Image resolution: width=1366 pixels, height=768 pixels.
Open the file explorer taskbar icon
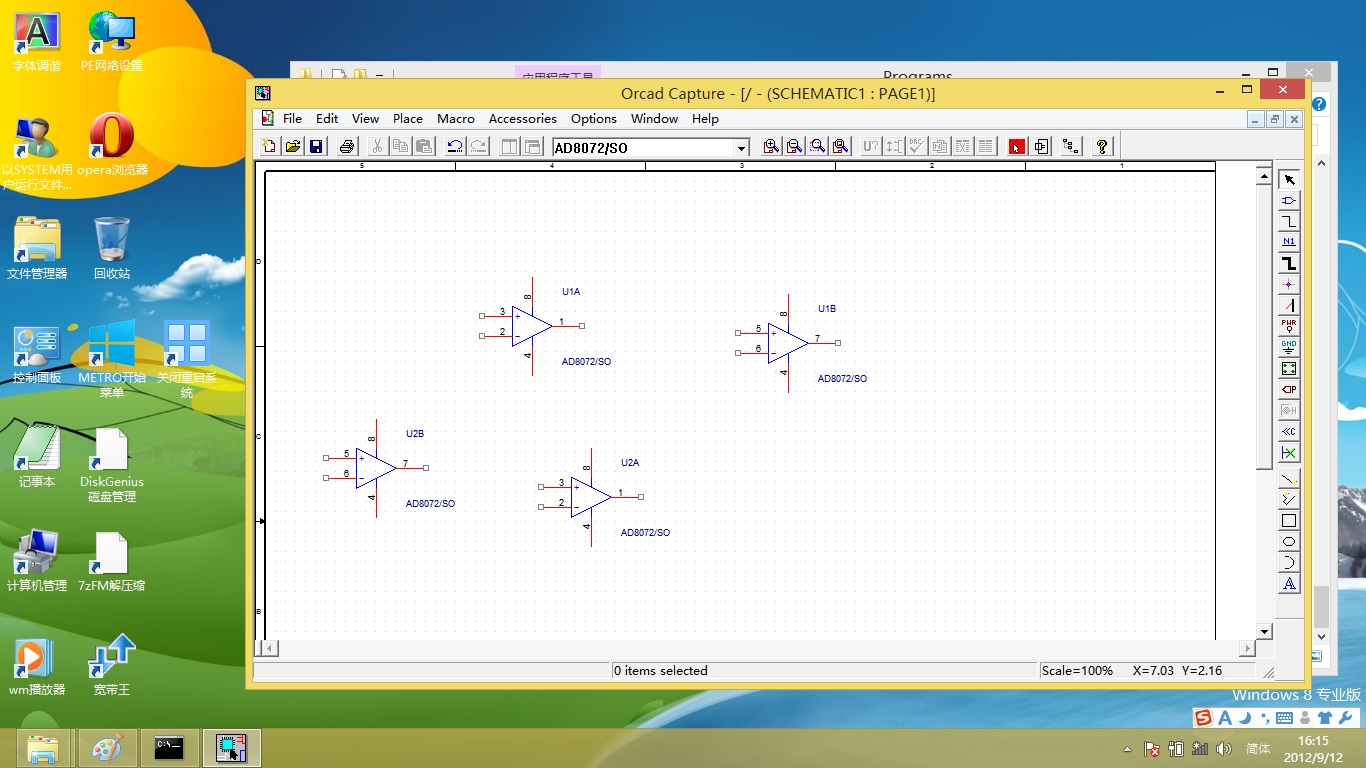(x=43, y=748)
